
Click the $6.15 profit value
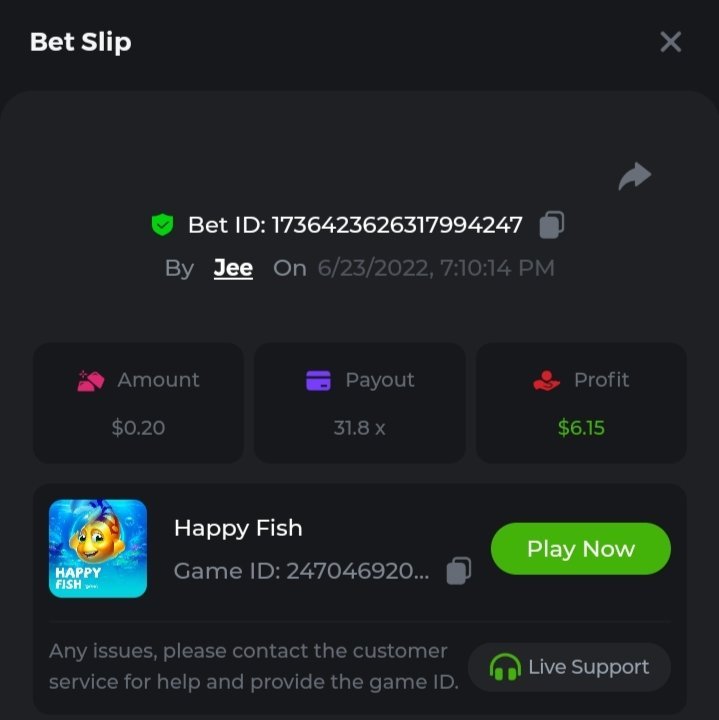[x=581, y=428]
